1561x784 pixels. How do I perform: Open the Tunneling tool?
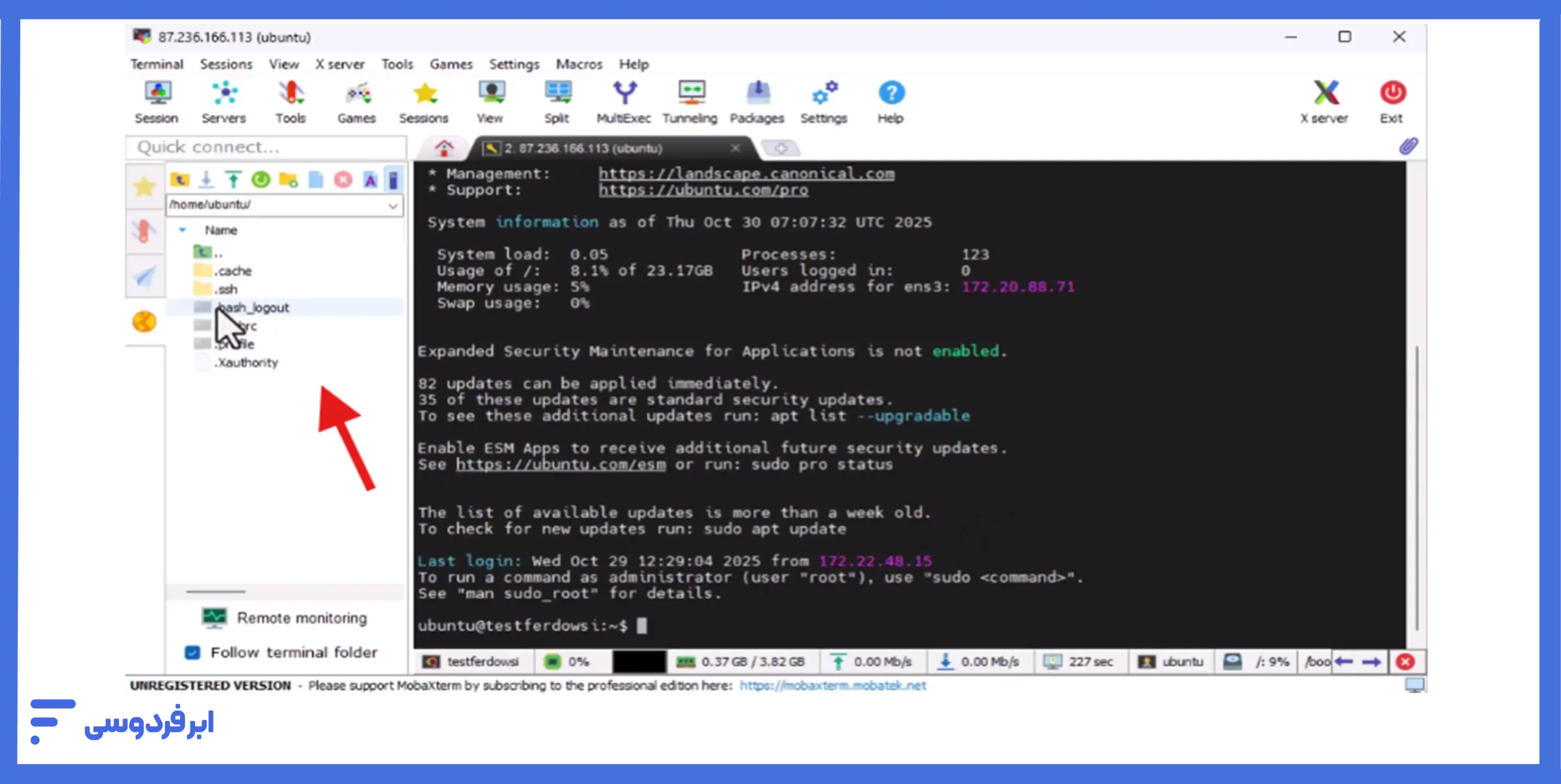coord(690,101)
